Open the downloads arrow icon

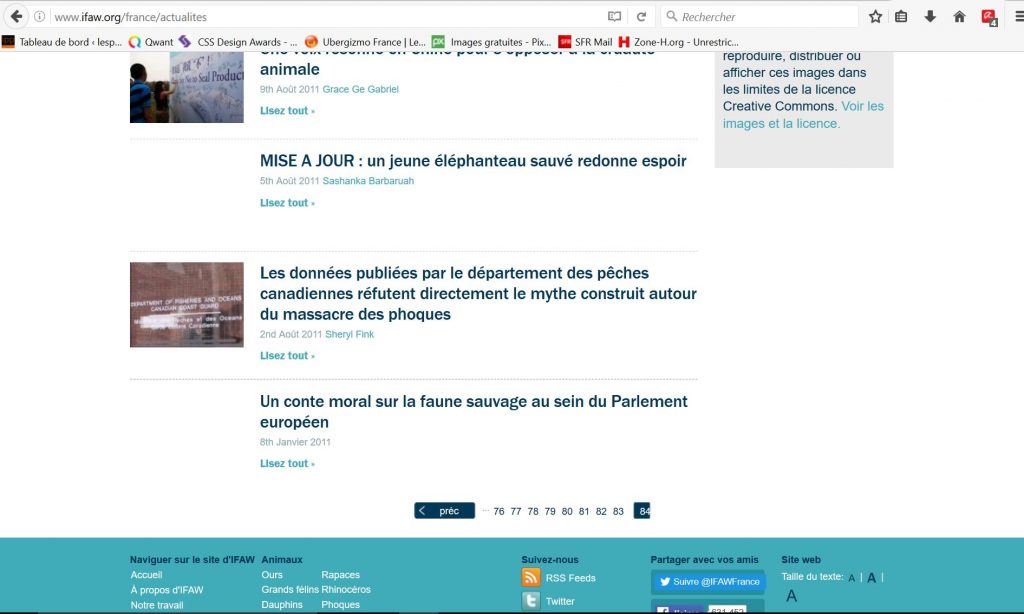(930, 17)
